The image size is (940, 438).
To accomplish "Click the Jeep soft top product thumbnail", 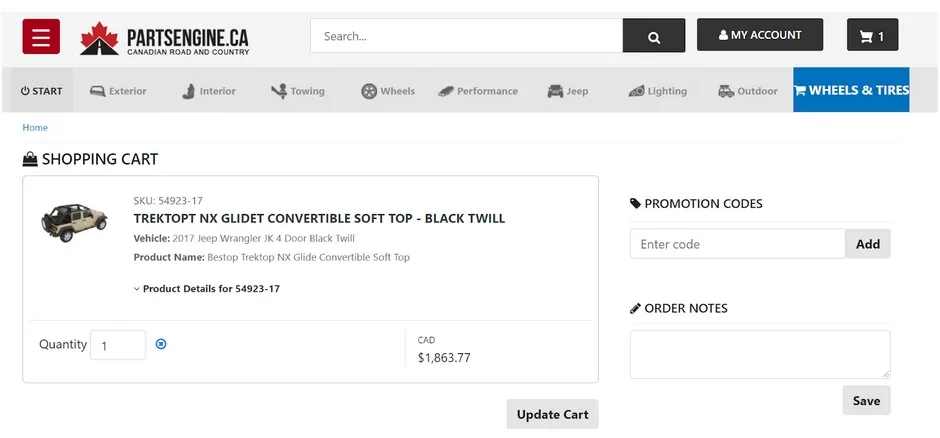I will point(74,221).
